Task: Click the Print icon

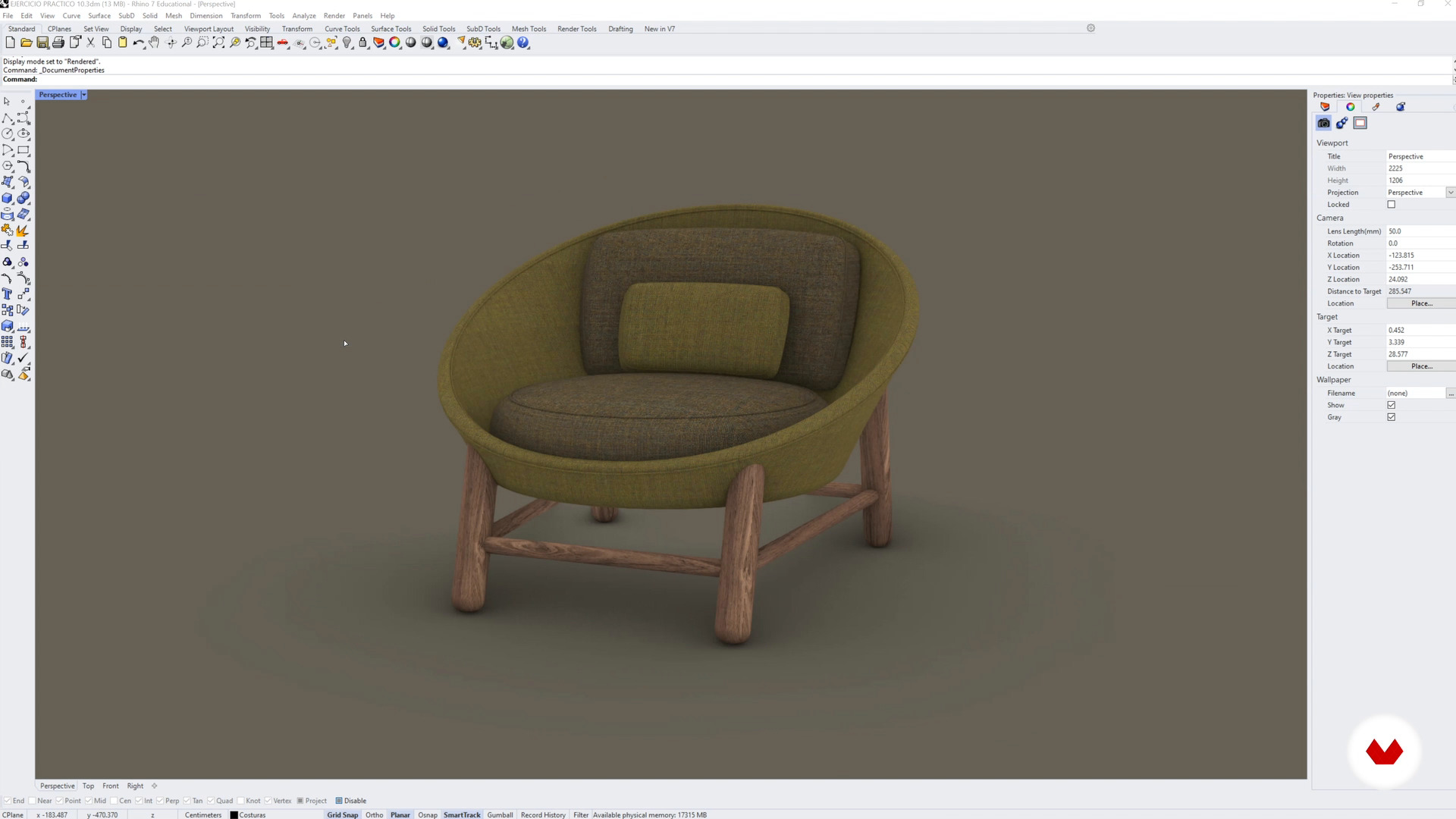Action: pyautogui.click(x=58, y=42)
